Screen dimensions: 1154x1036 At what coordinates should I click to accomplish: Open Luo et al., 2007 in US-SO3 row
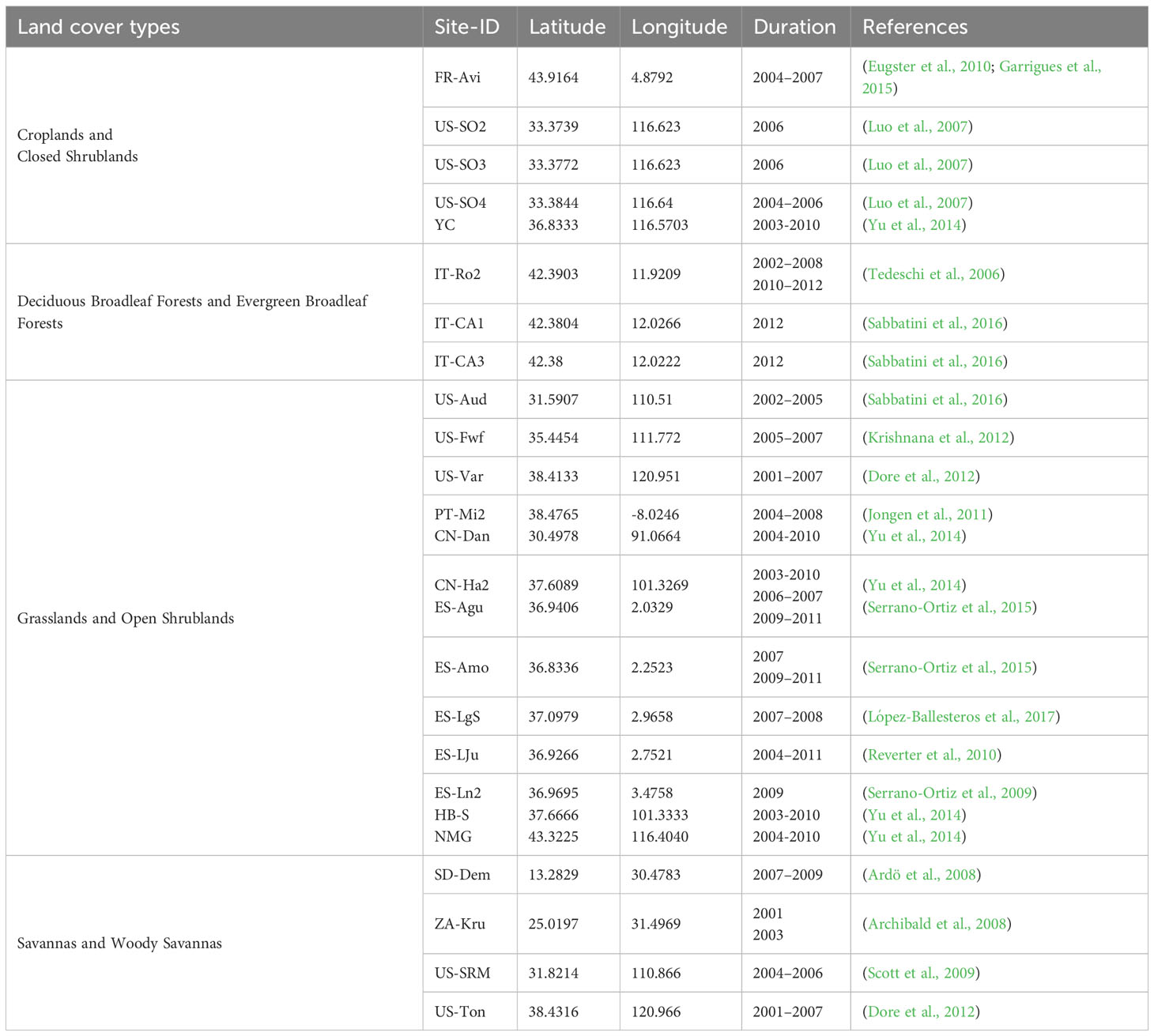(x=918, y=165)
